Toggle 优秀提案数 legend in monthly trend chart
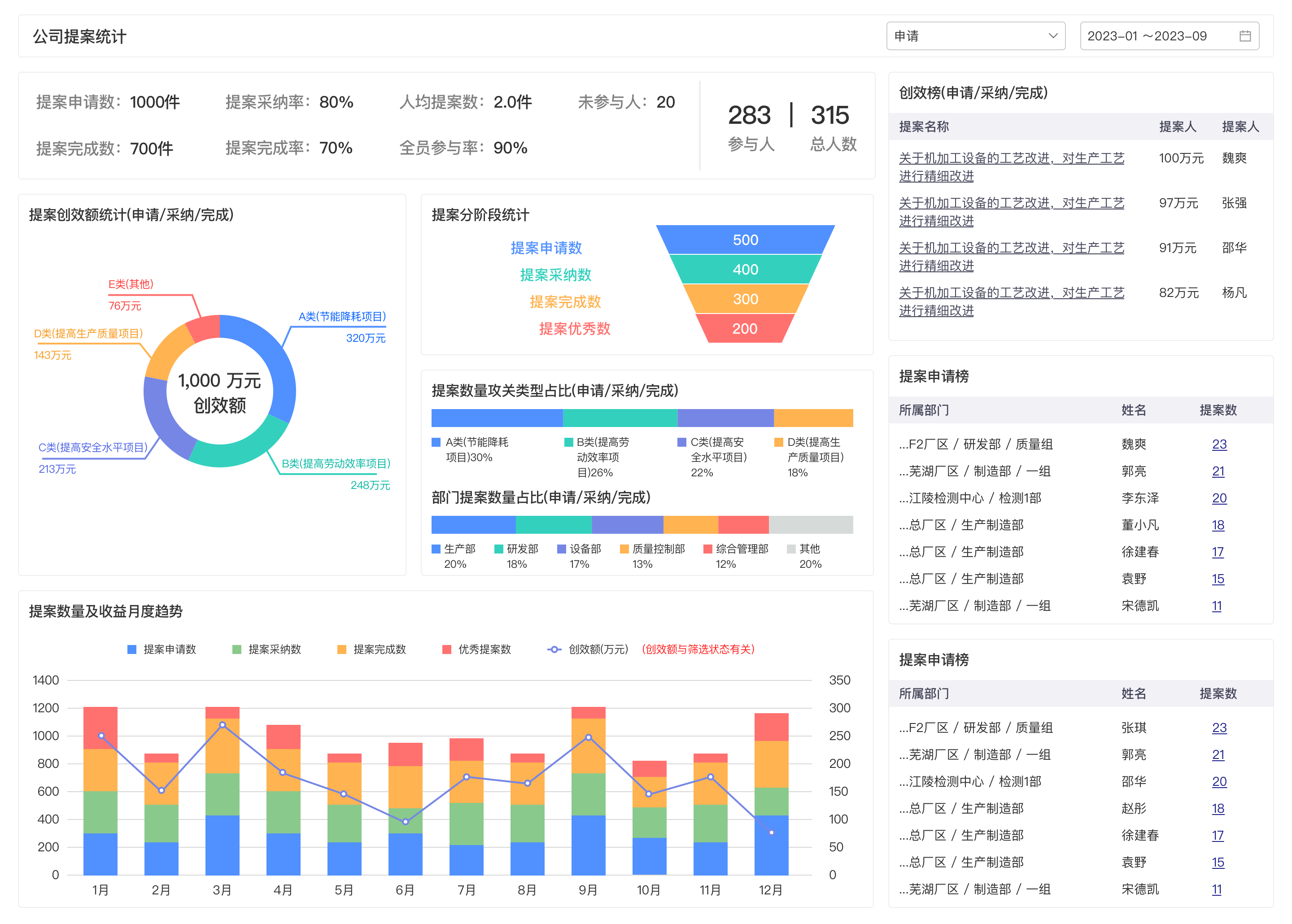The image size is (1292, 924). click(477, 649)
